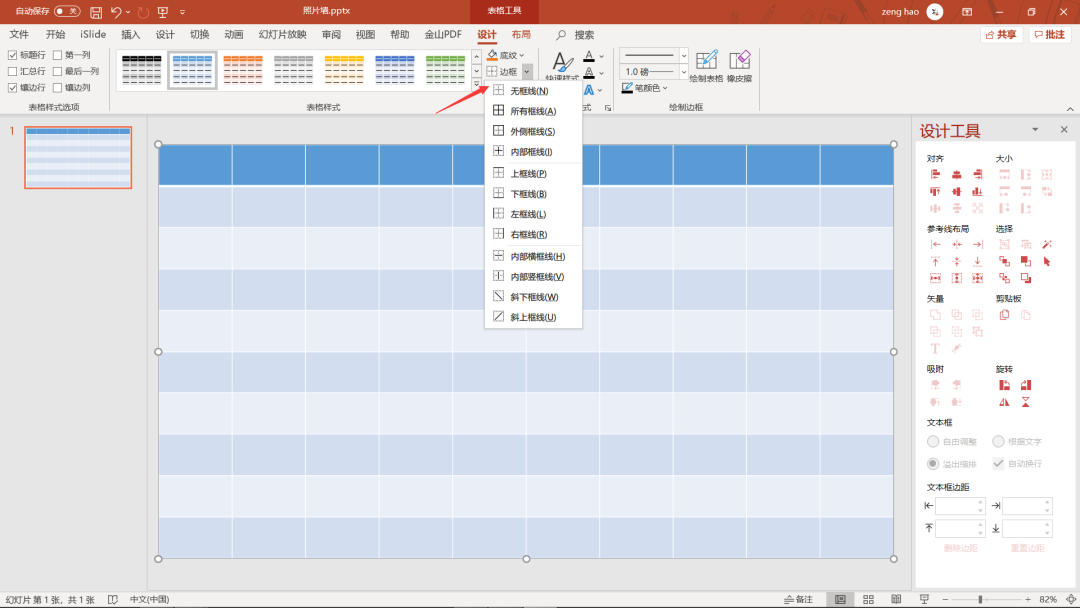Click align left icon in 对齐 section
1080x608 pixels.
pos(935,175)
